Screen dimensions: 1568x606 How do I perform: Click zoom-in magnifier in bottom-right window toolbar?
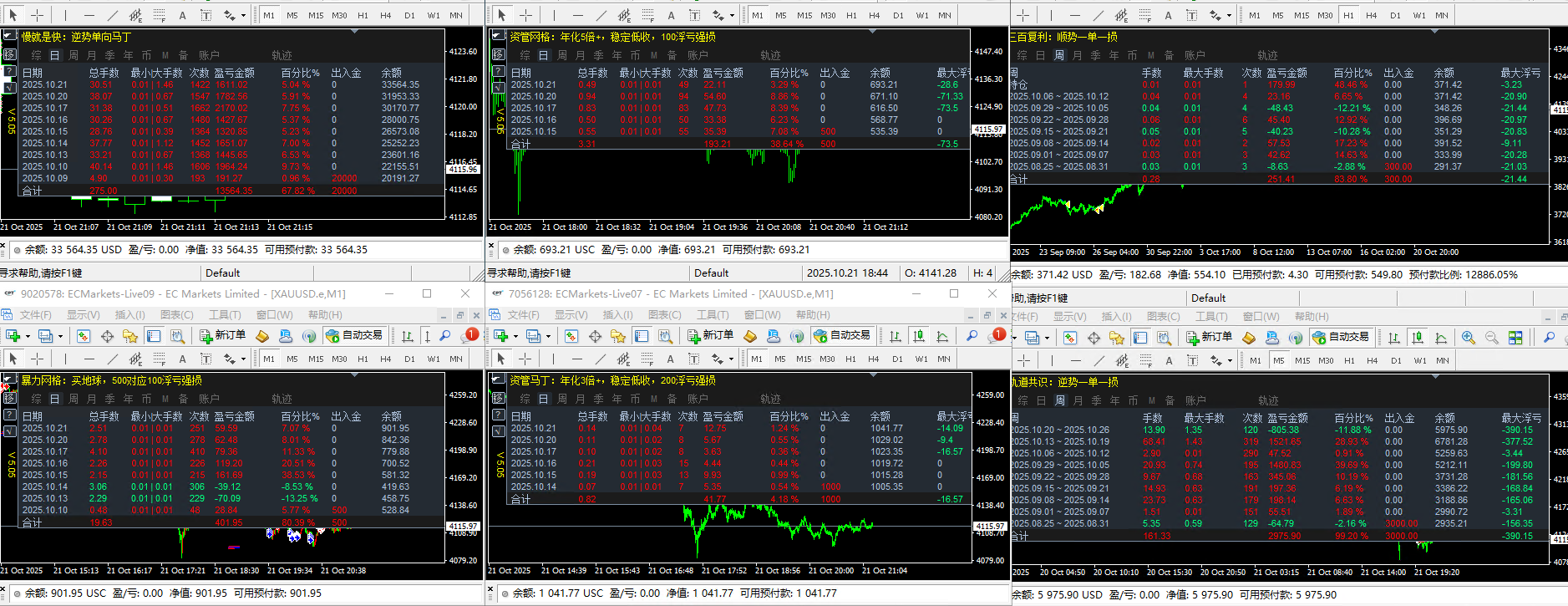click(1469, 338)
